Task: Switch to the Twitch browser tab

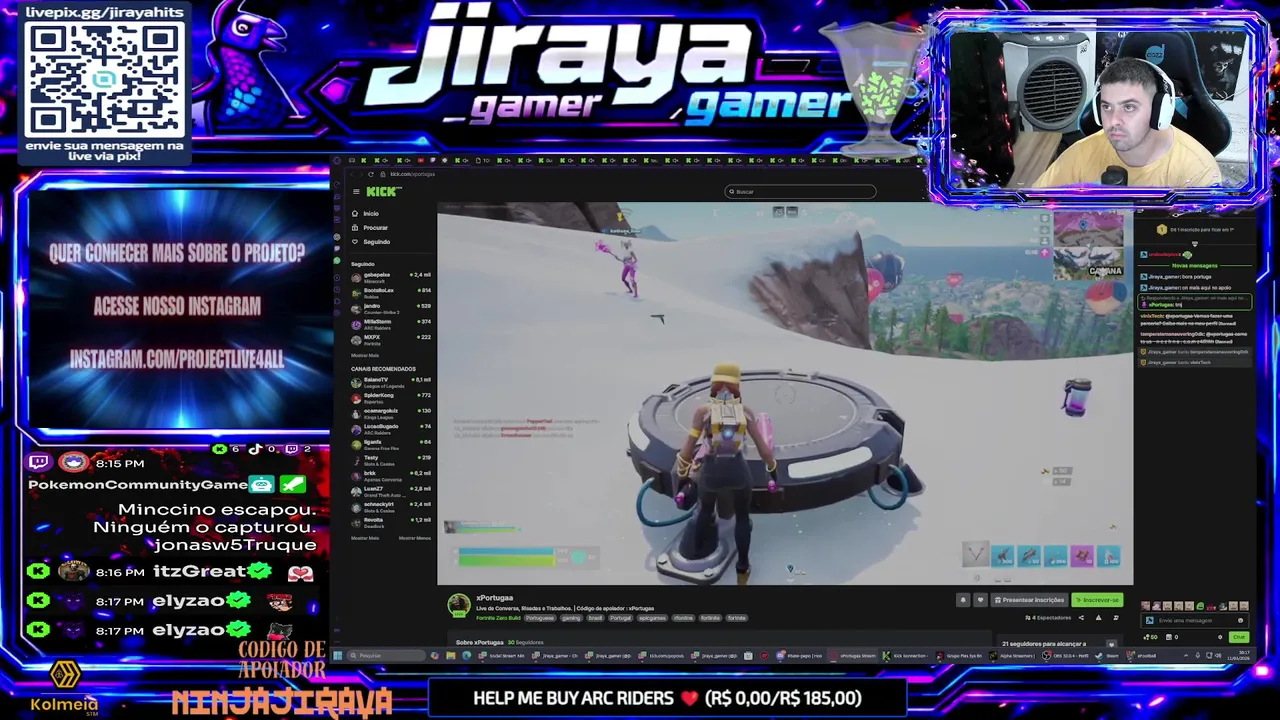Action: tap(433, 160)
